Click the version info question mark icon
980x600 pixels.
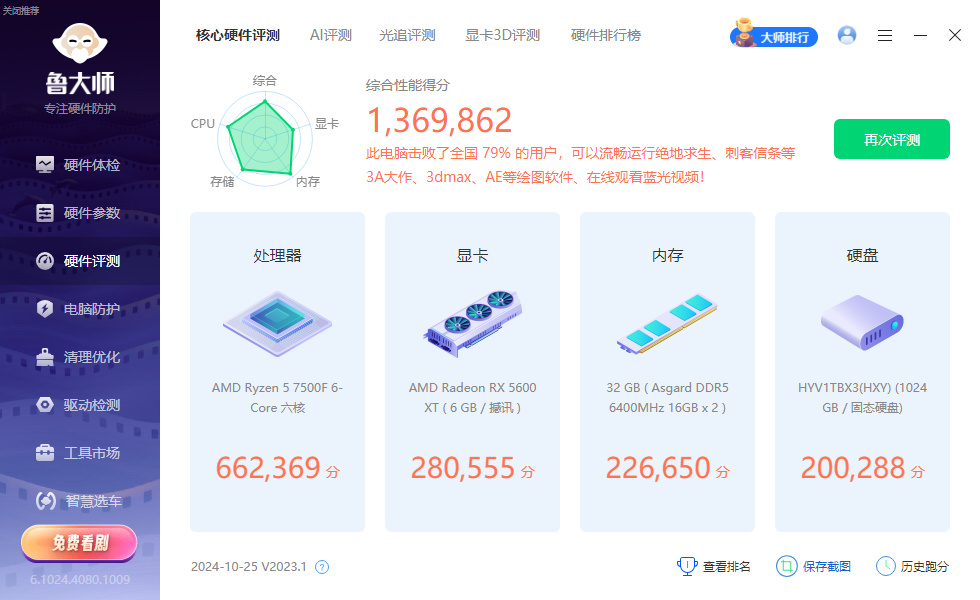point(322,567)
